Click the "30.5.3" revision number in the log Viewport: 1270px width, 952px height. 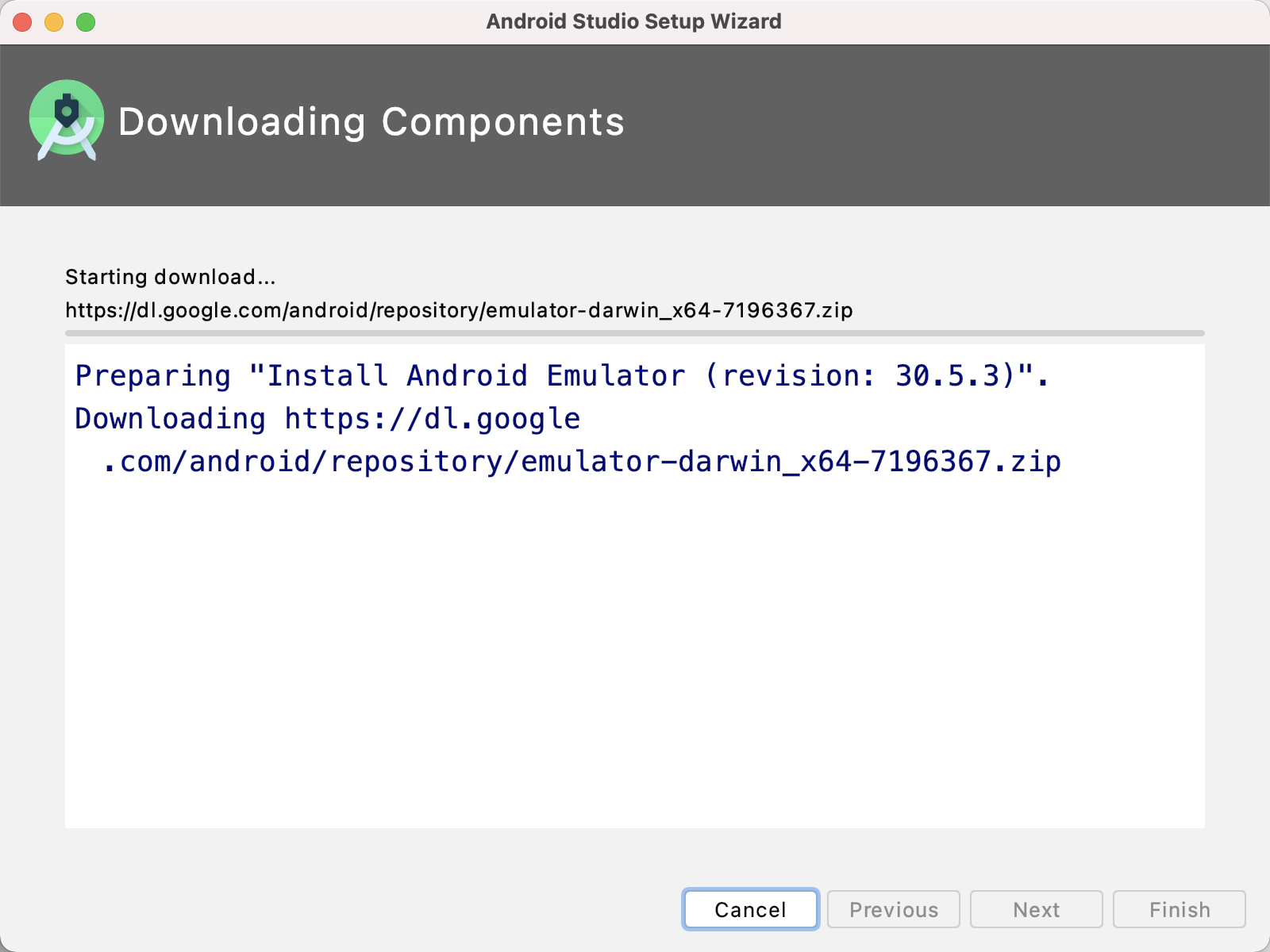pos(948,376)
